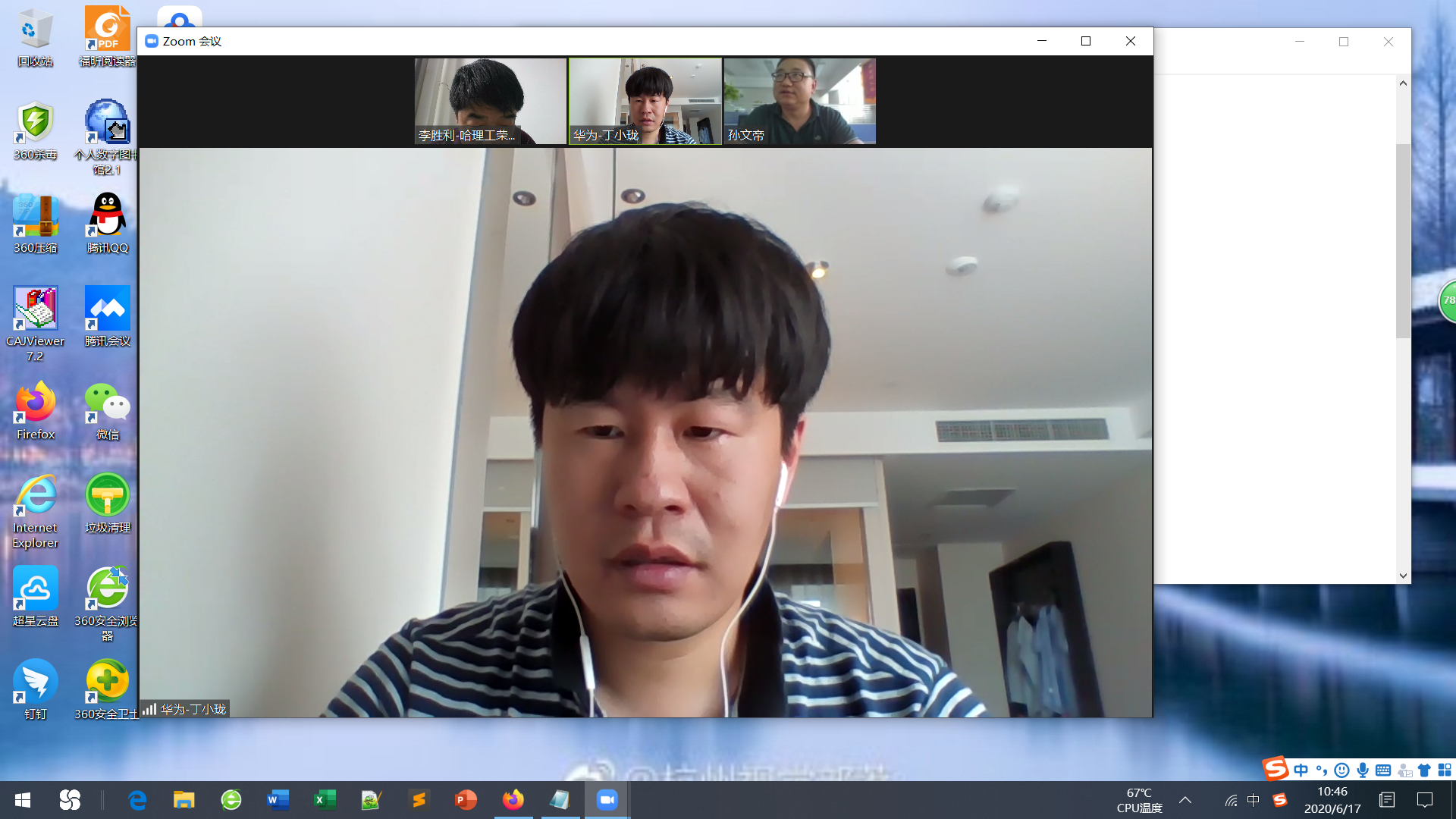Open Sogou skin shirt icon
This screenshot has width=1456, height=819.
click(1424, 770)
